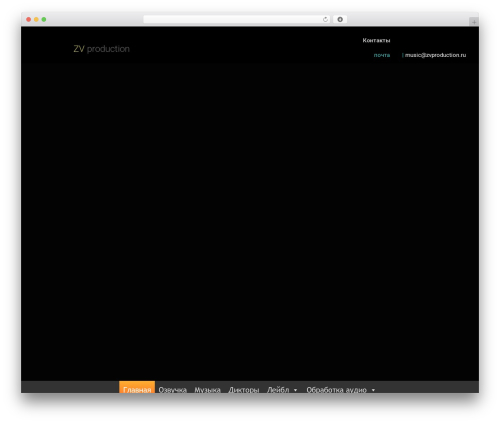500x423 pixels.
Task: Open the Обработка аудио menu item
Action: 337,389
